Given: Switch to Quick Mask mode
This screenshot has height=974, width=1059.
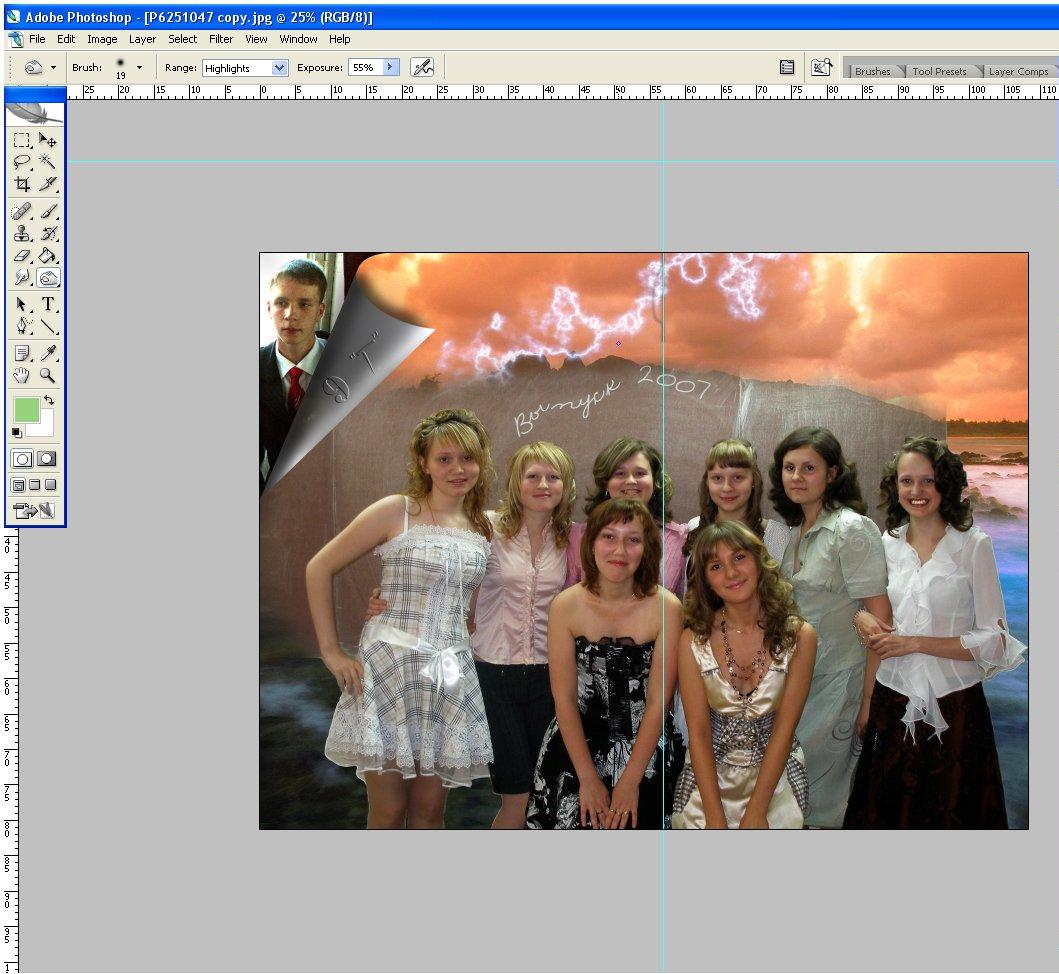Looking at the screenshot, I should pos(47,459).
